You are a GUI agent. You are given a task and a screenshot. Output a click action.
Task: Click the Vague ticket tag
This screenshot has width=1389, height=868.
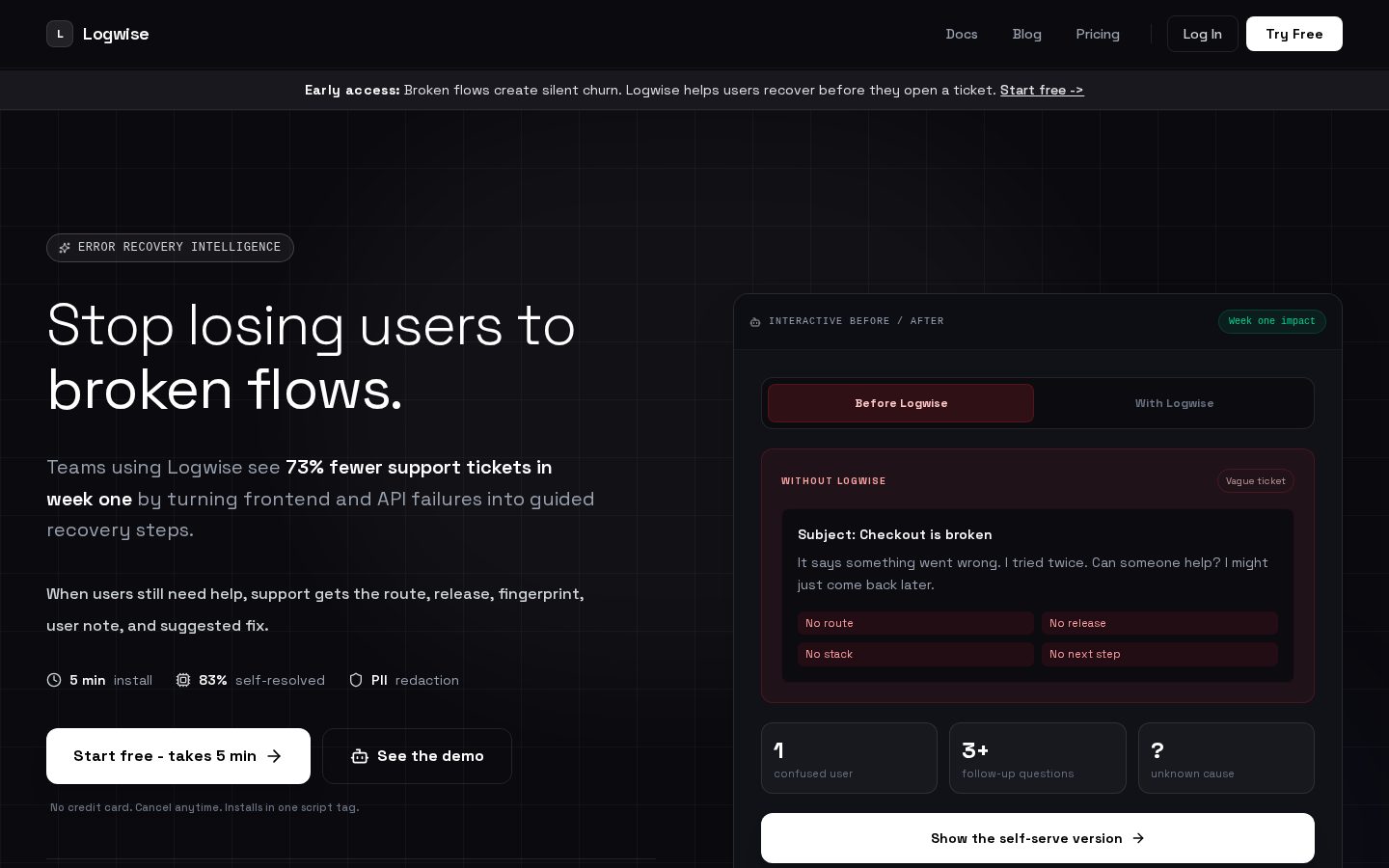click(x=1256, y=480)
